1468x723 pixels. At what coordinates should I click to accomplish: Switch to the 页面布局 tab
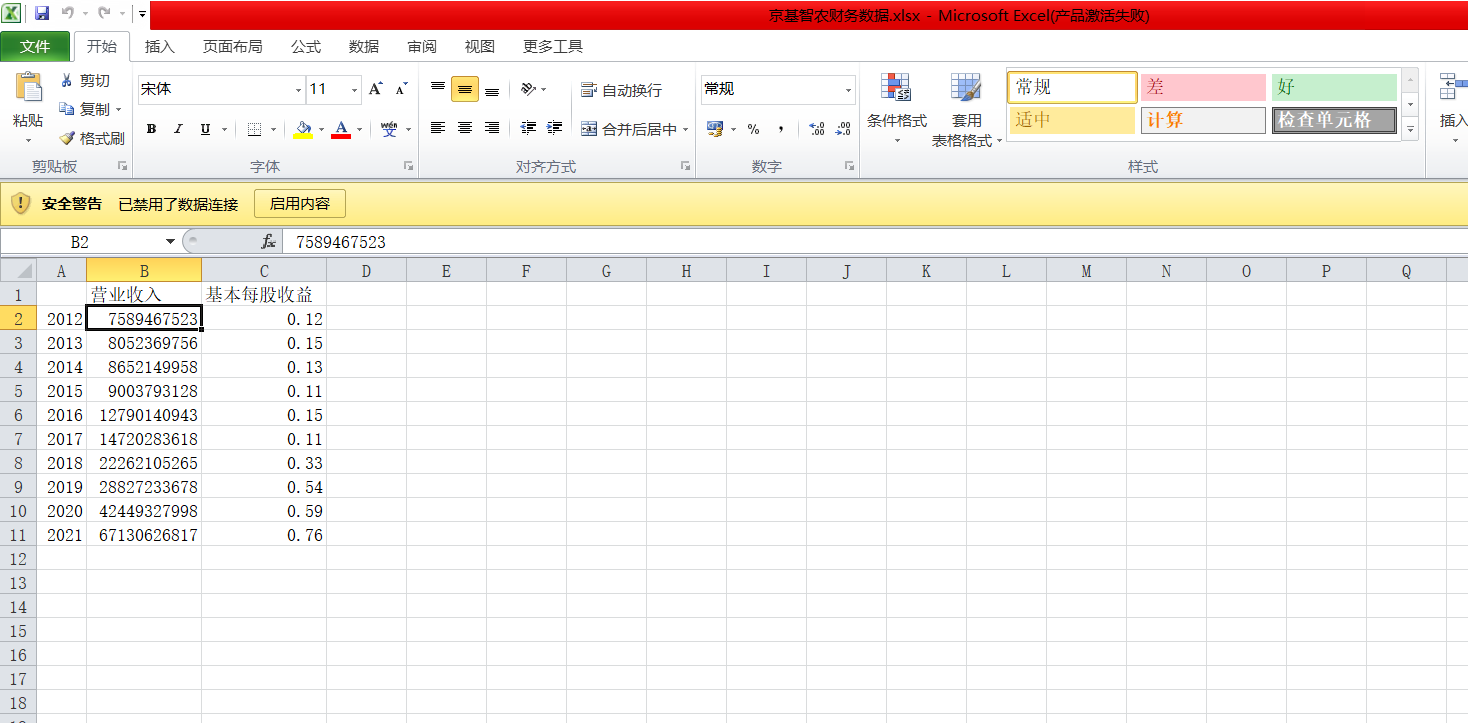point(232,46)
